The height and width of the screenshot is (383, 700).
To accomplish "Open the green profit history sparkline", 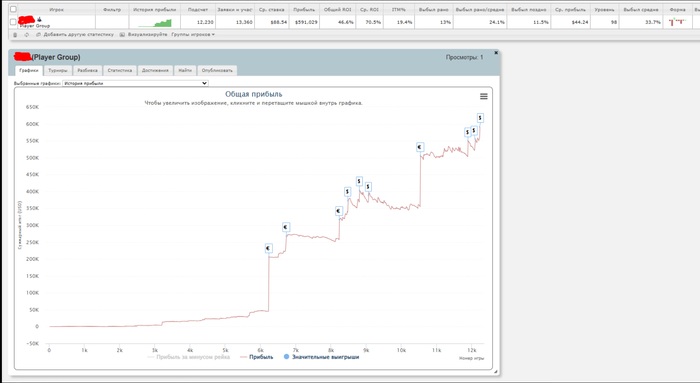I will pos(155,22).
